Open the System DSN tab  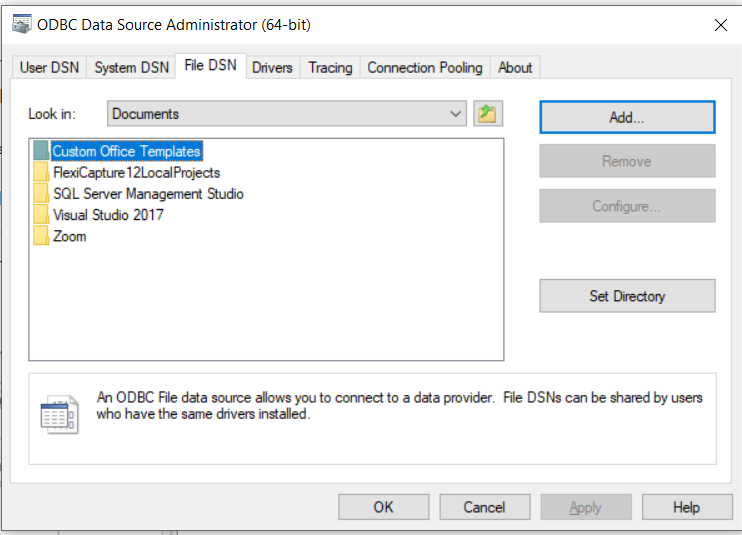tap(131, 68)
